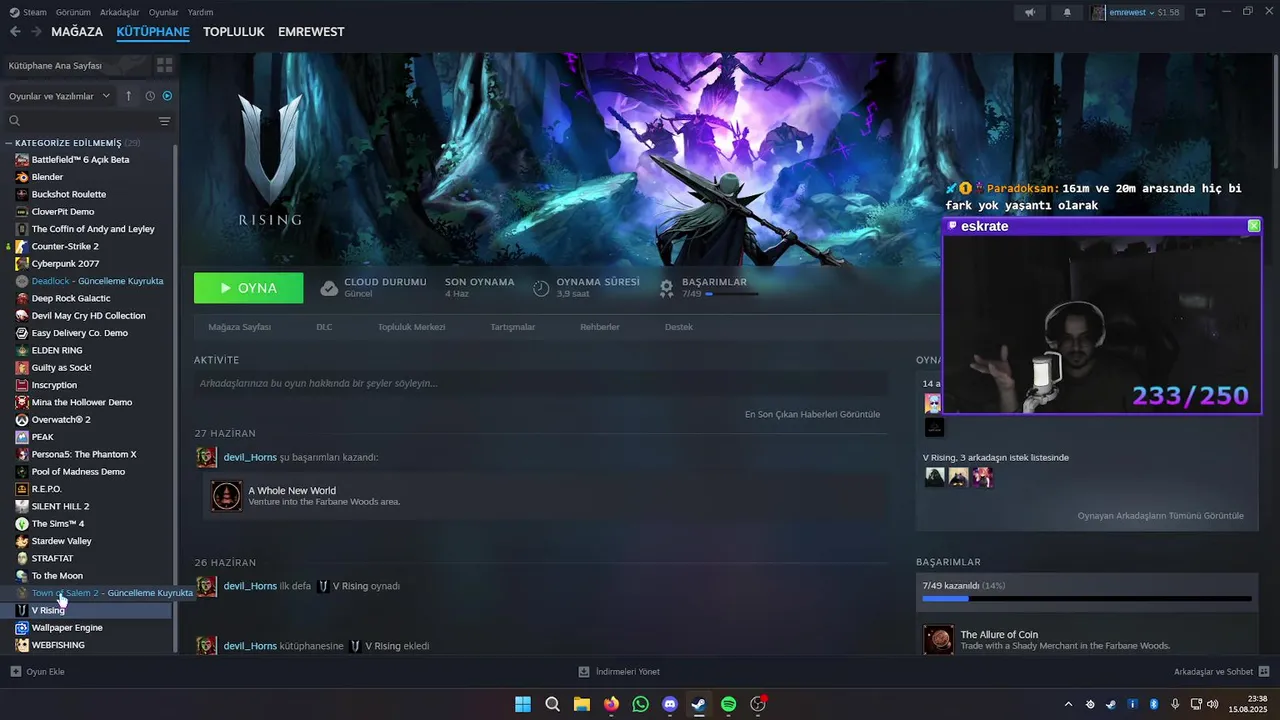Open the Tartışmalar tab
1280x720 pixels.
click(513, 327)
